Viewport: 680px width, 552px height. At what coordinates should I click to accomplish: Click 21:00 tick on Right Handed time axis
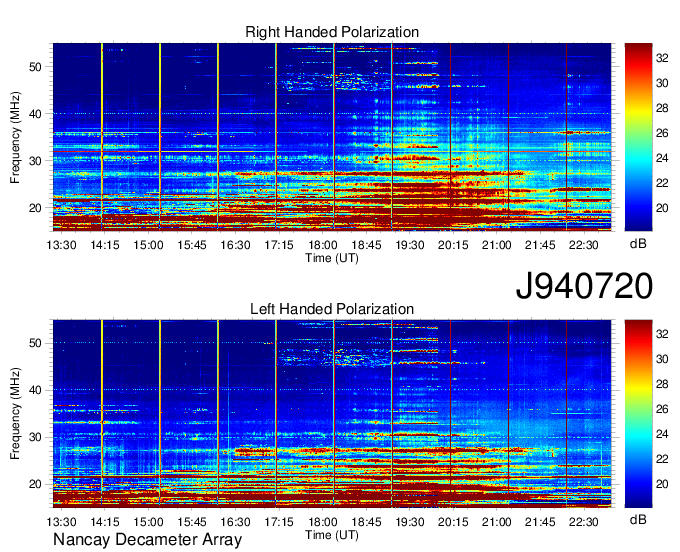point(497,245)
